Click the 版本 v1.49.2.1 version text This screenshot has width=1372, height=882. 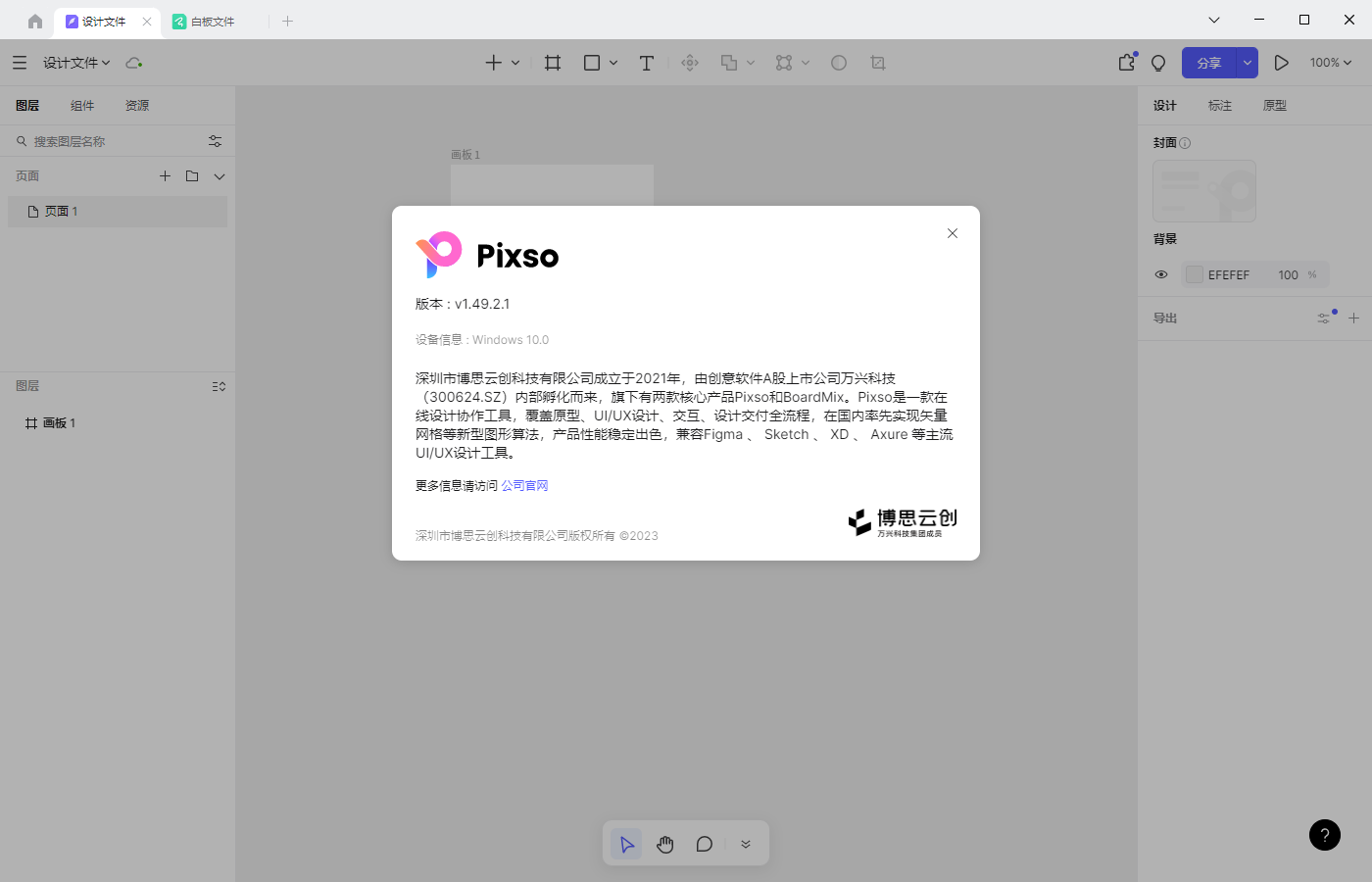463,304
